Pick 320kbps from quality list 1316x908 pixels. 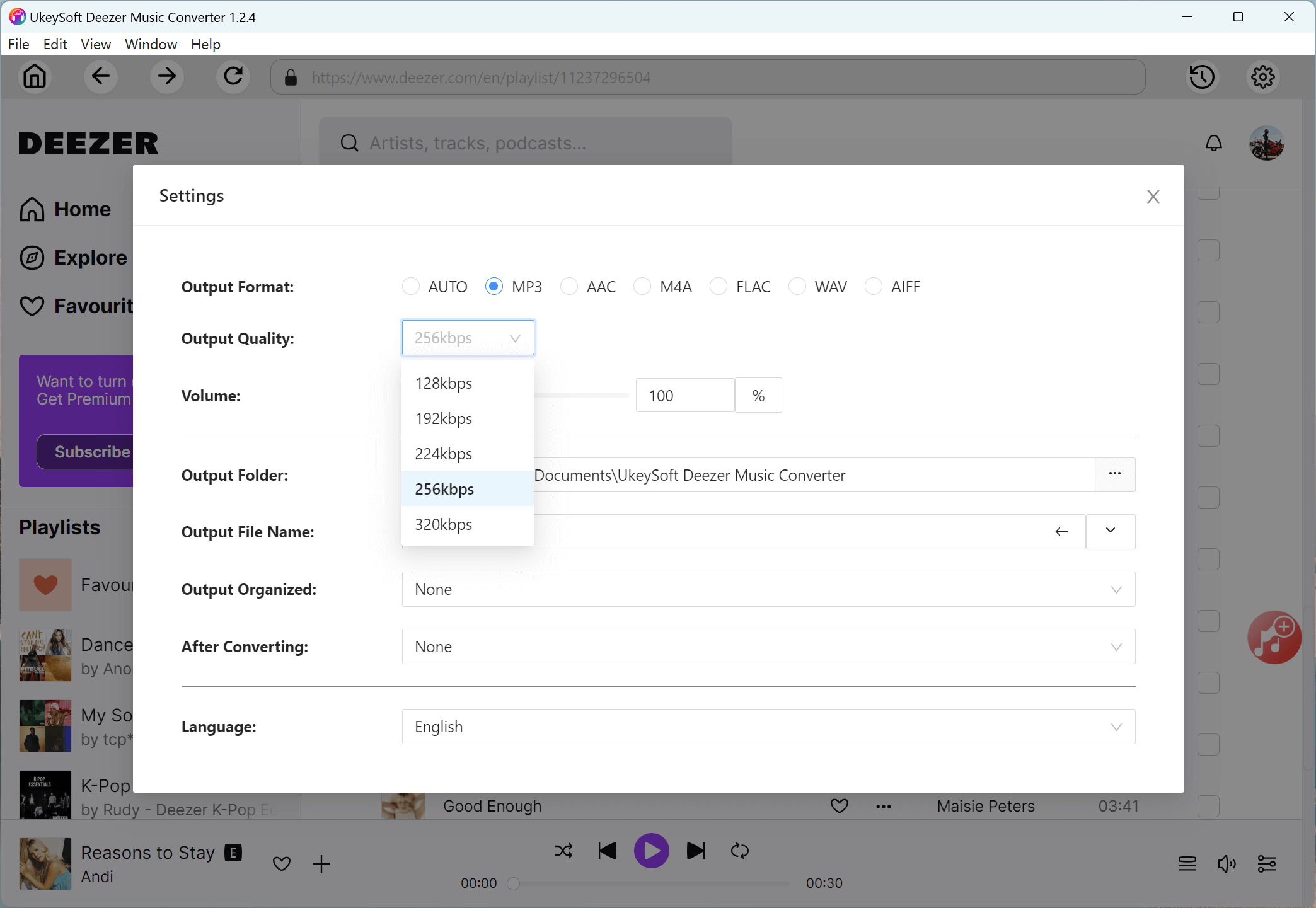tap(444, 524)
